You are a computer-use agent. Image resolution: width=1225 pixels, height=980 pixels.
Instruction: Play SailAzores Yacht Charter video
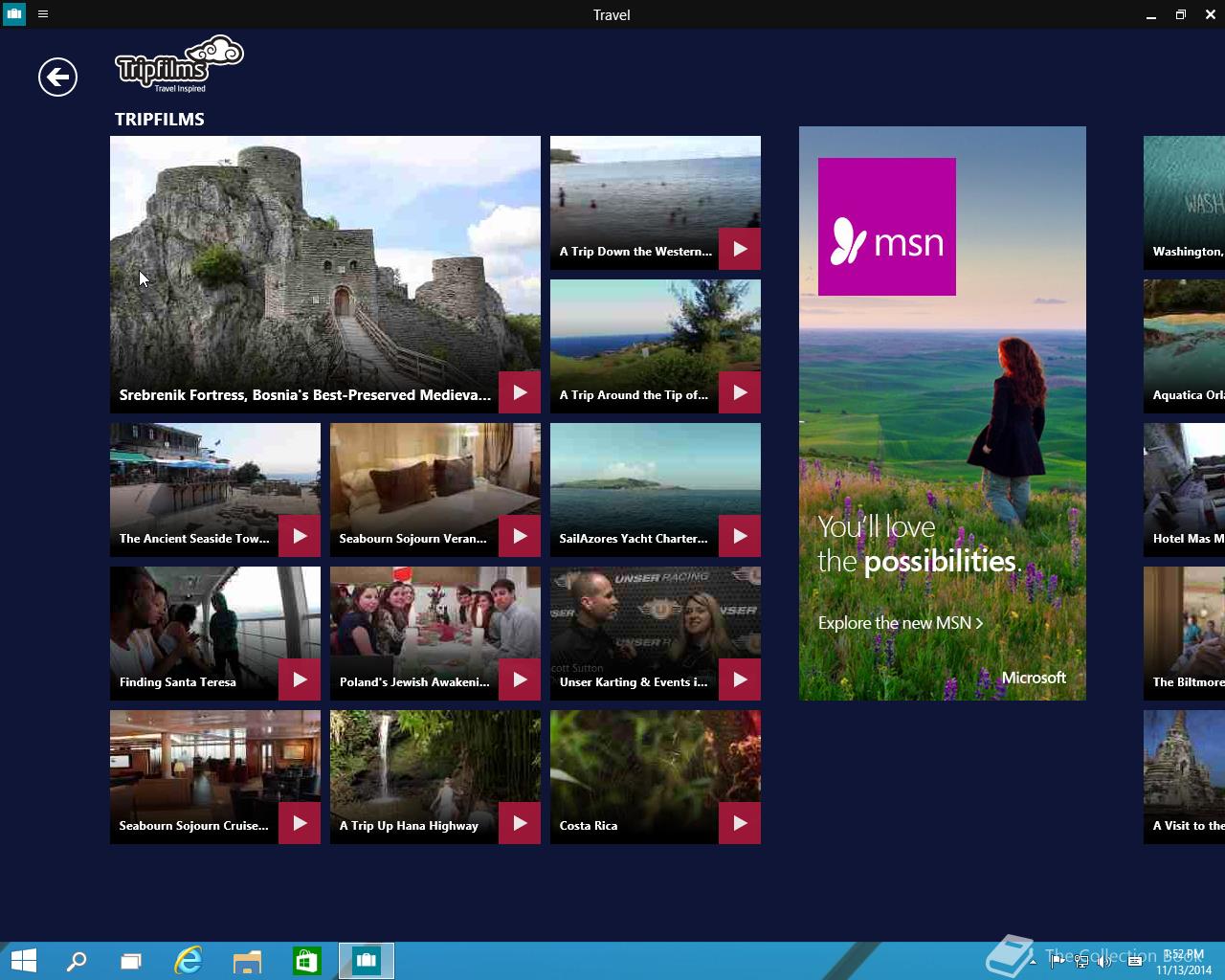(740, 536)
